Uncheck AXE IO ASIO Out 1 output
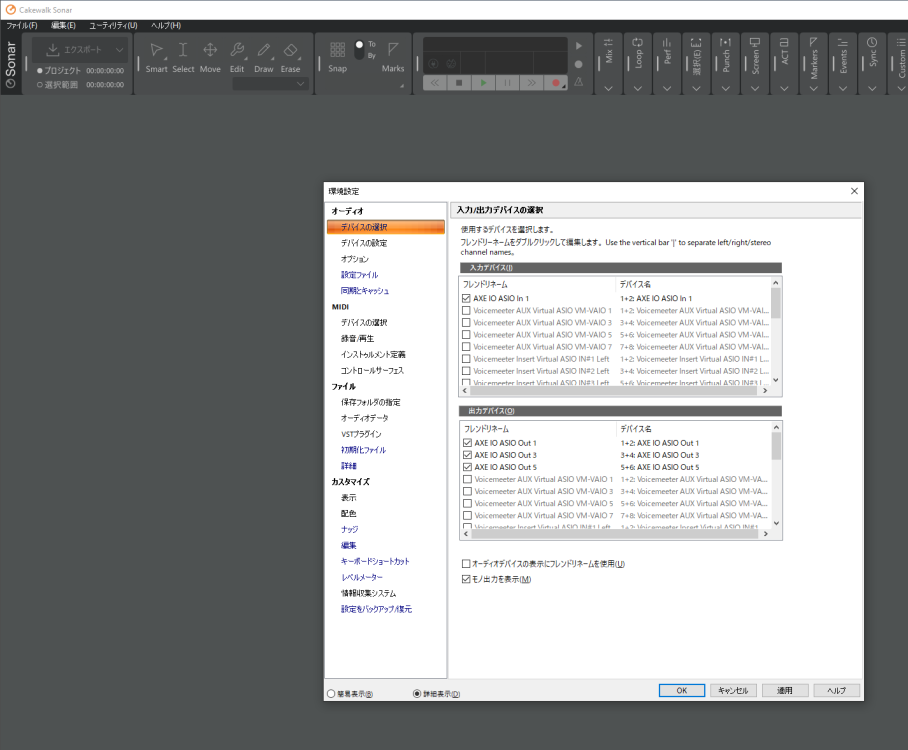Image resolution: width=908 pixels, height=750 pixels. [x=467, y=442]
